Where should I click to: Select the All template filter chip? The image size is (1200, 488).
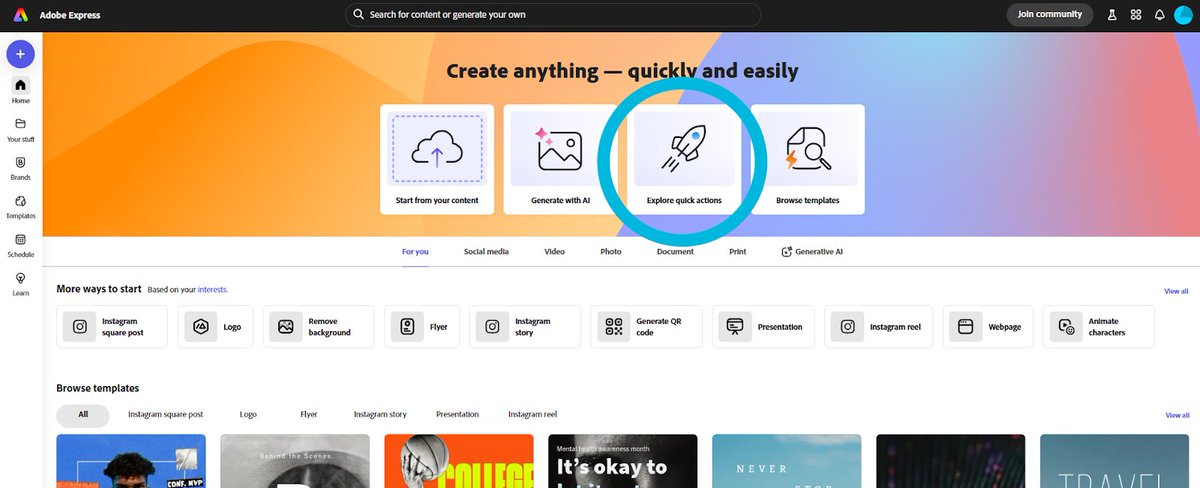pyautogui.click(x=83, y=414)
